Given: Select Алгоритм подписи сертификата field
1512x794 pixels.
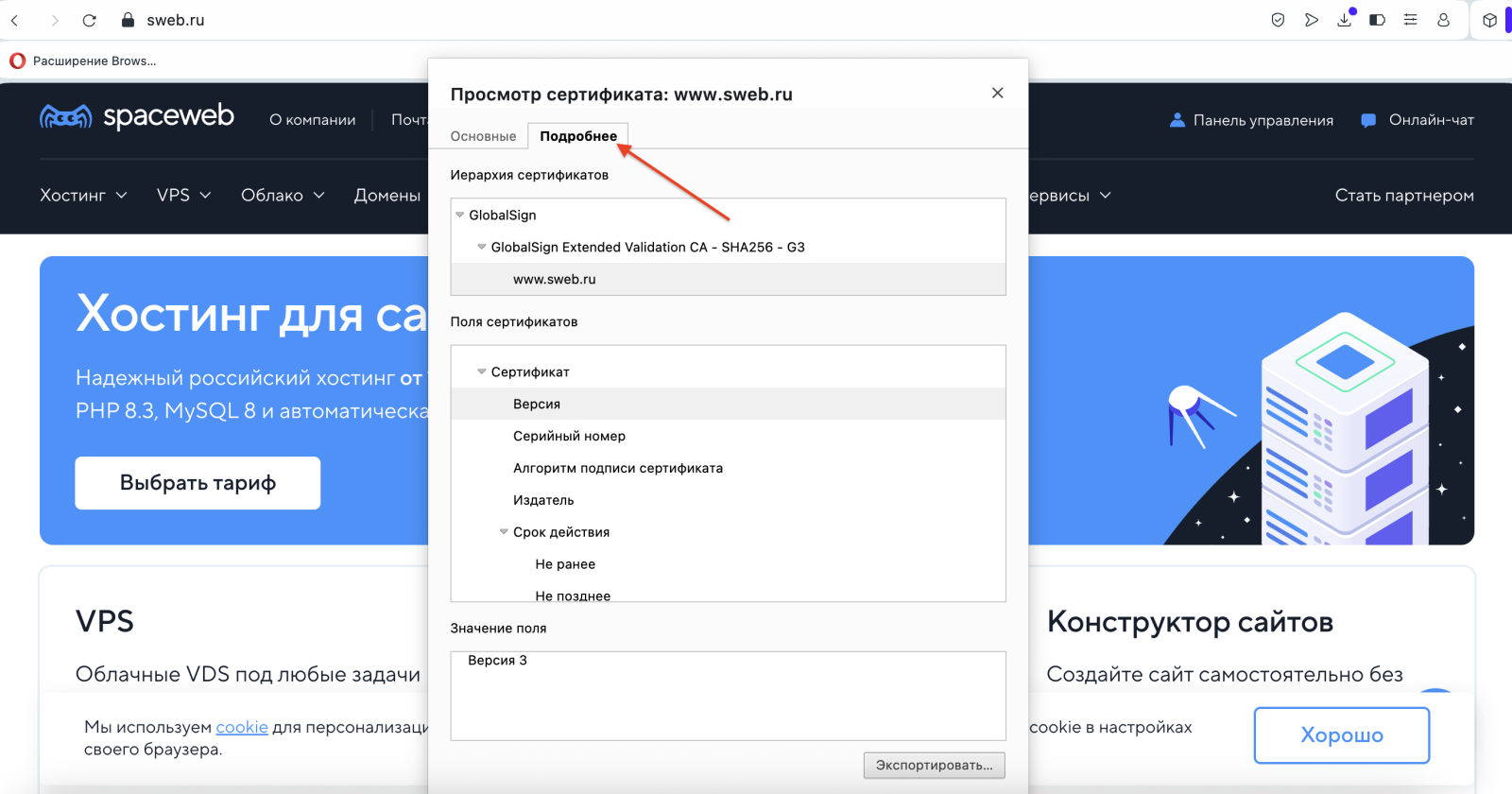Looking at the screenshot, I should point(617,469).
